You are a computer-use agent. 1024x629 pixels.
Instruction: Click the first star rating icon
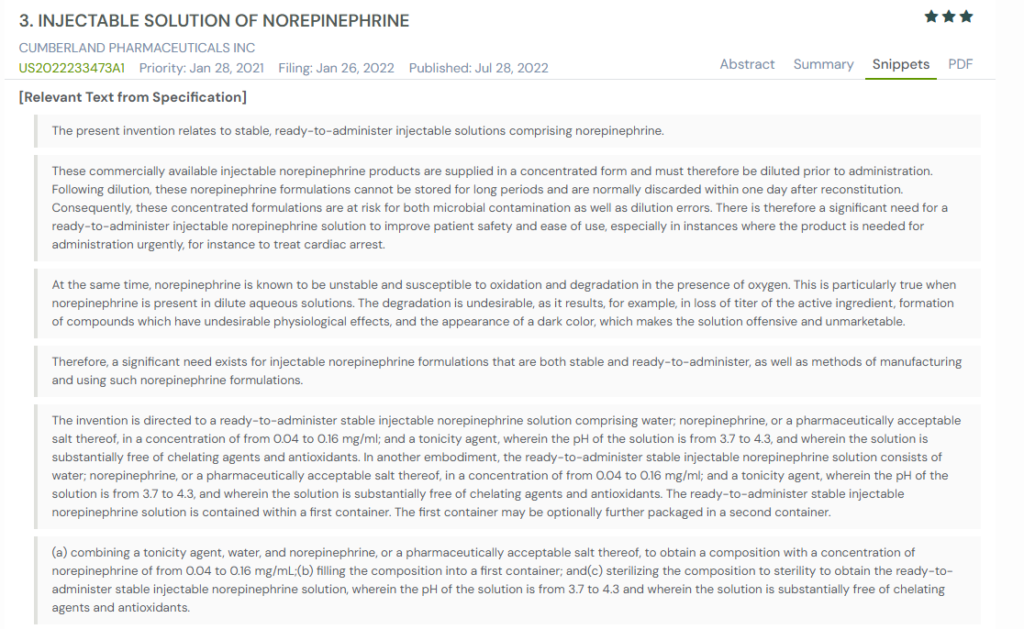tap(931, 17)
